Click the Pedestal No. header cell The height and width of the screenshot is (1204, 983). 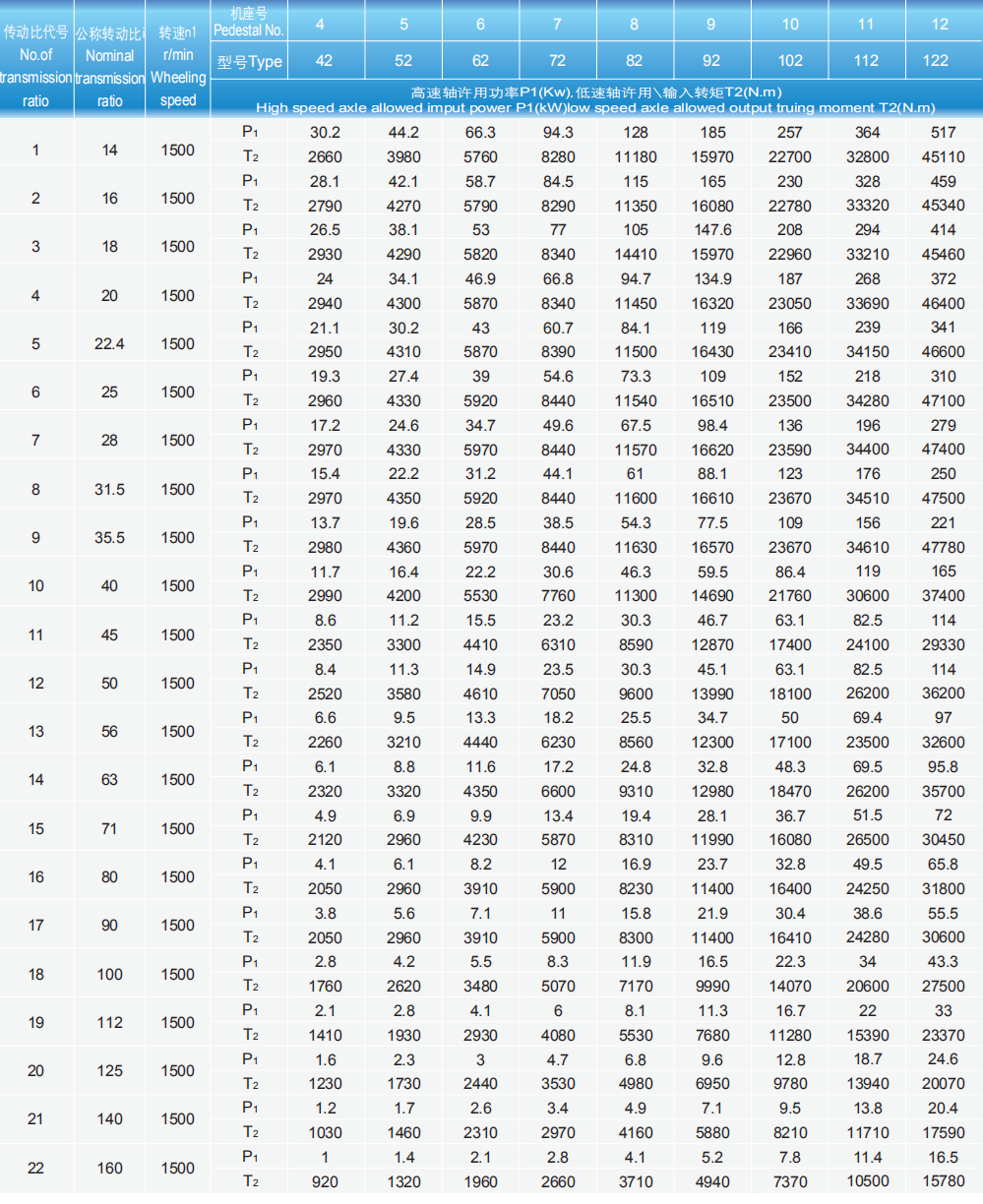[x=248, y=22]
